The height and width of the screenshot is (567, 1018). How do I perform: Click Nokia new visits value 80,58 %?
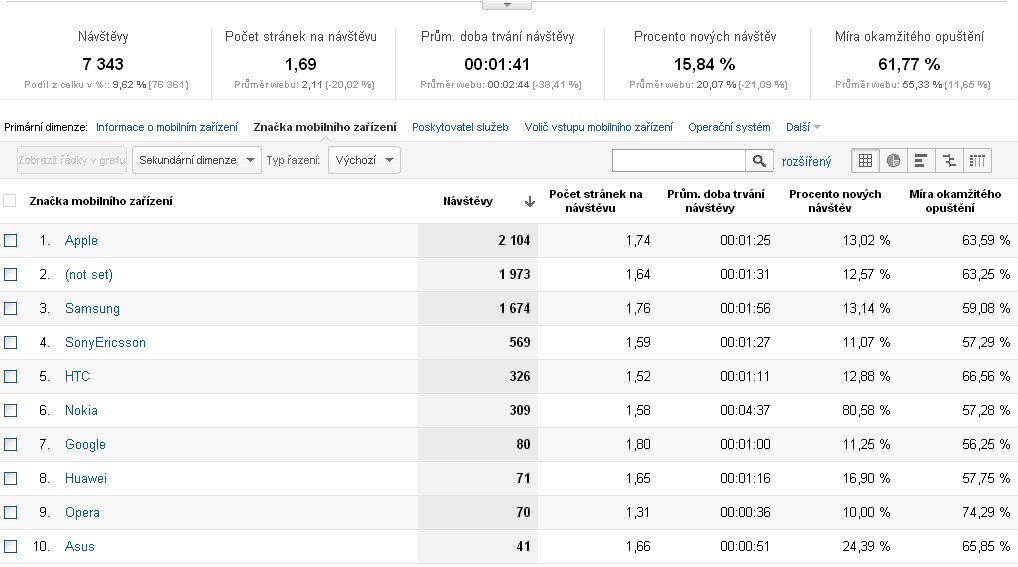[x=866, y=410]
